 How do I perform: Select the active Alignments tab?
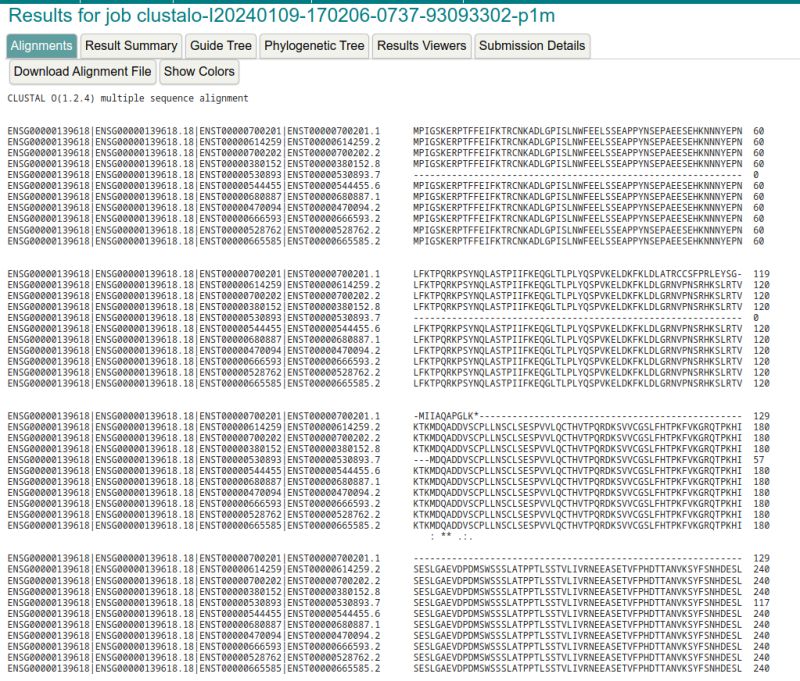[40, 45]
